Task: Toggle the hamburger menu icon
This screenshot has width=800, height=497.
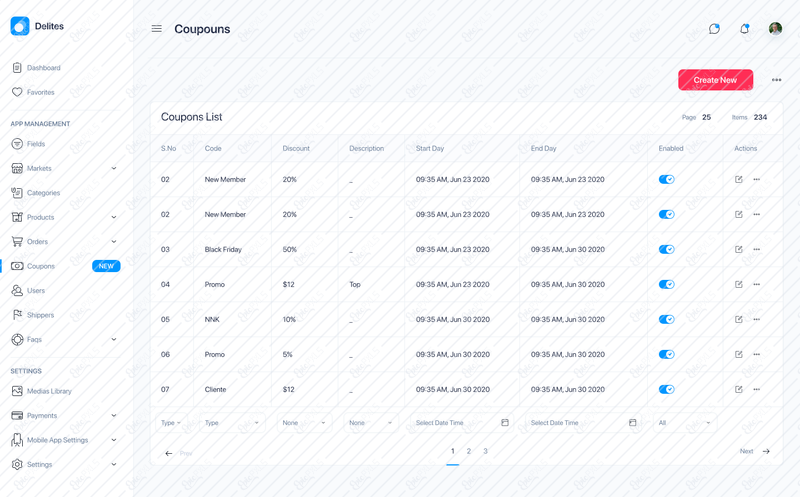Action: (157, 29)
